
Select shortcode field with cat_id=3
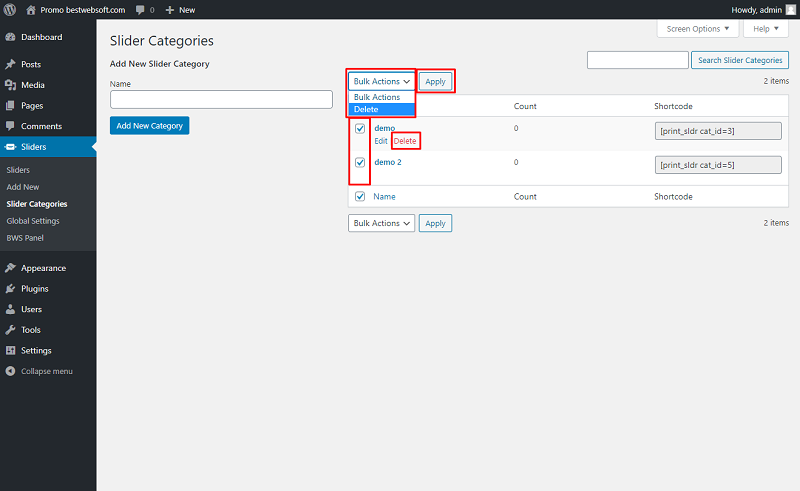(x=718, y=131)
